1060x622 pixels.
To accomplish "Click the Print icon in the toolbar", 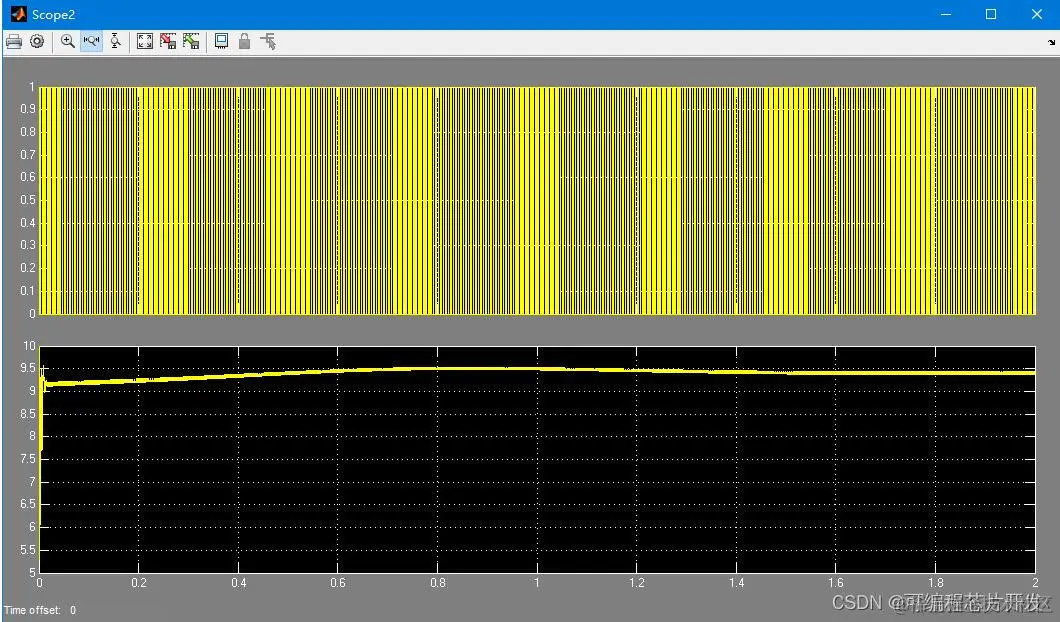I will tap(14, 41).
